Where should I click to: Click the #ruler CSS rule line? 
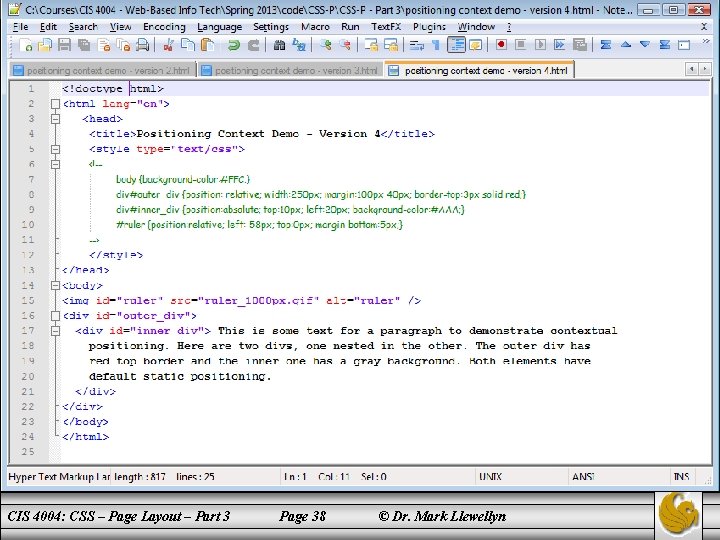tap(259, 225)
